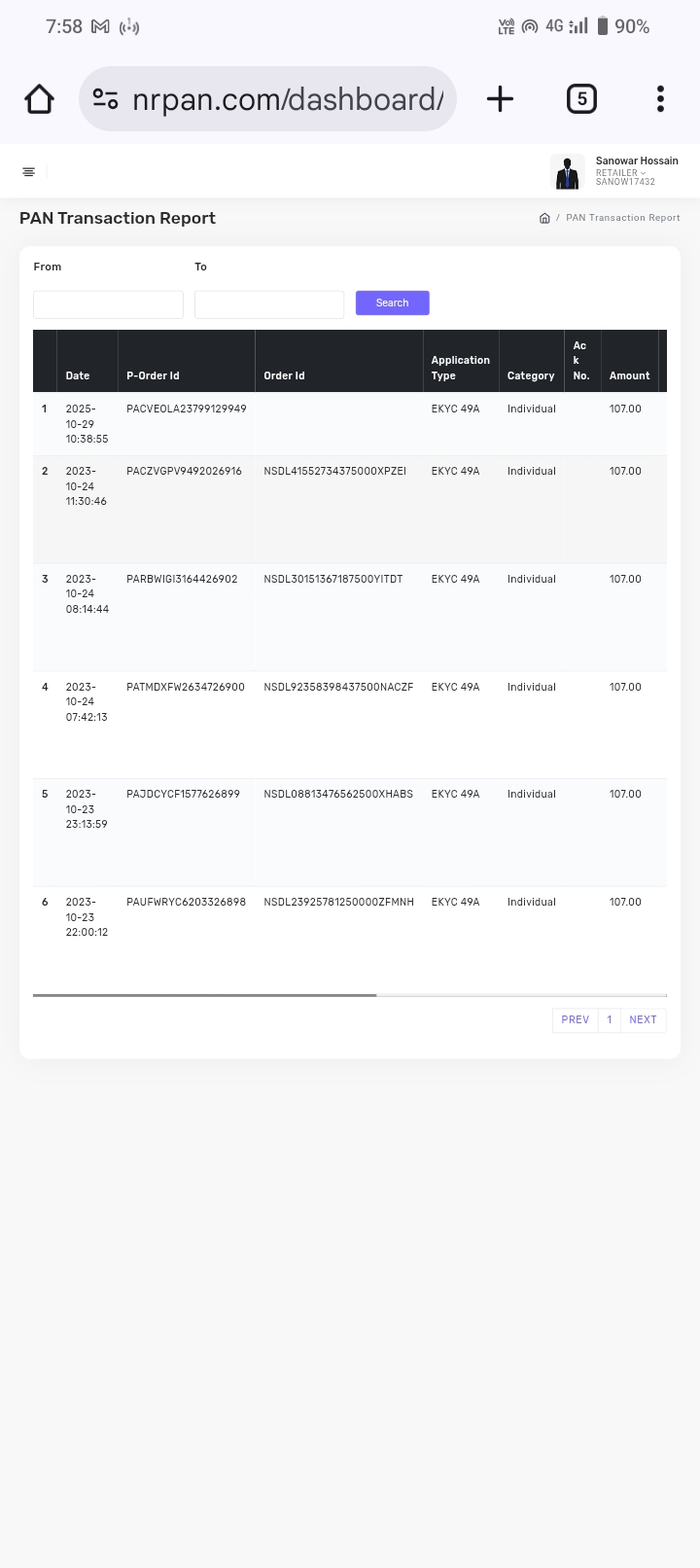Tap the nrpan.com address bar

287,99
